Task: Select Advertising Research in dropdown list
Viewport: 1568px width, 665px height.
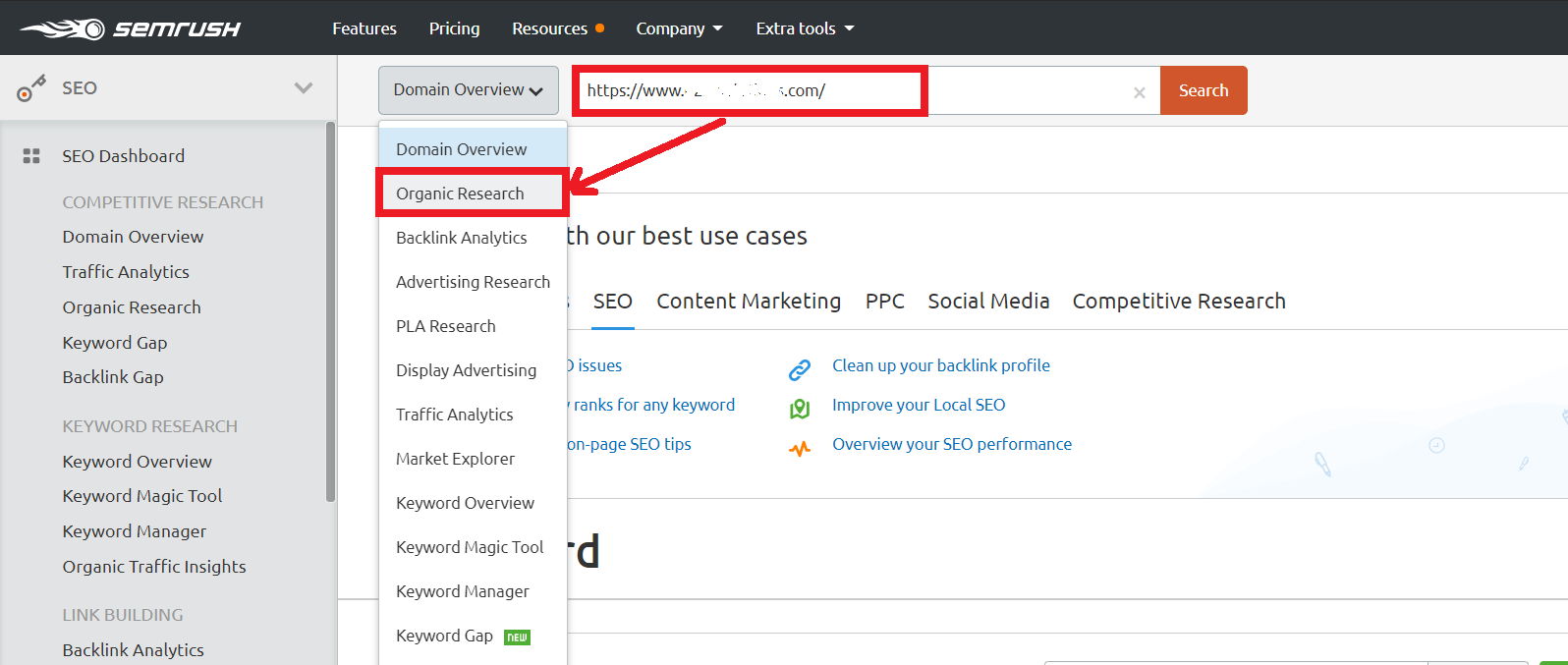Action: [x=473, y=282]
